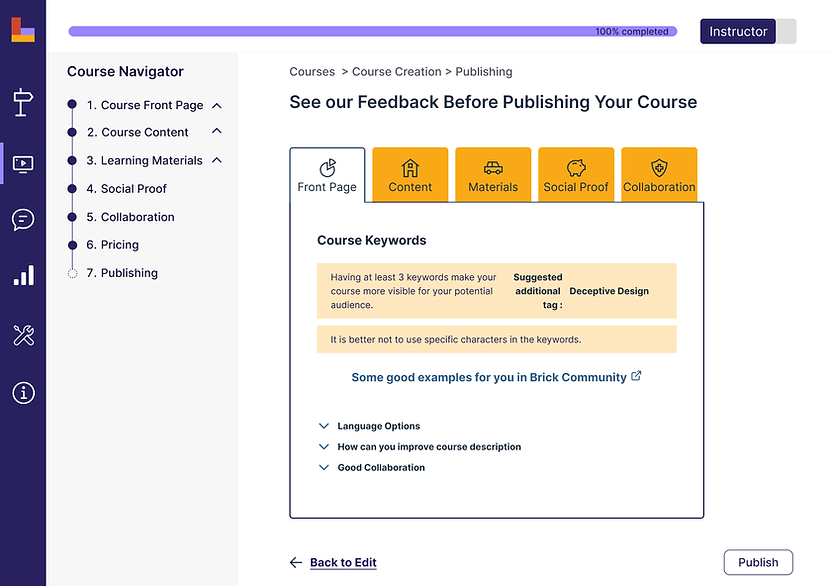Screen dimensions: 830x586
Task: Open the analytics bar chart sidebar icon
Action: [x=23, y=275]
